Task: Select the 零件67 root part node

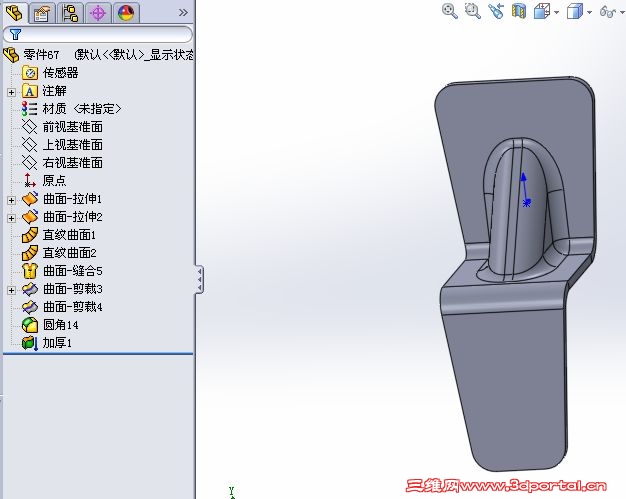Action: 98,54
